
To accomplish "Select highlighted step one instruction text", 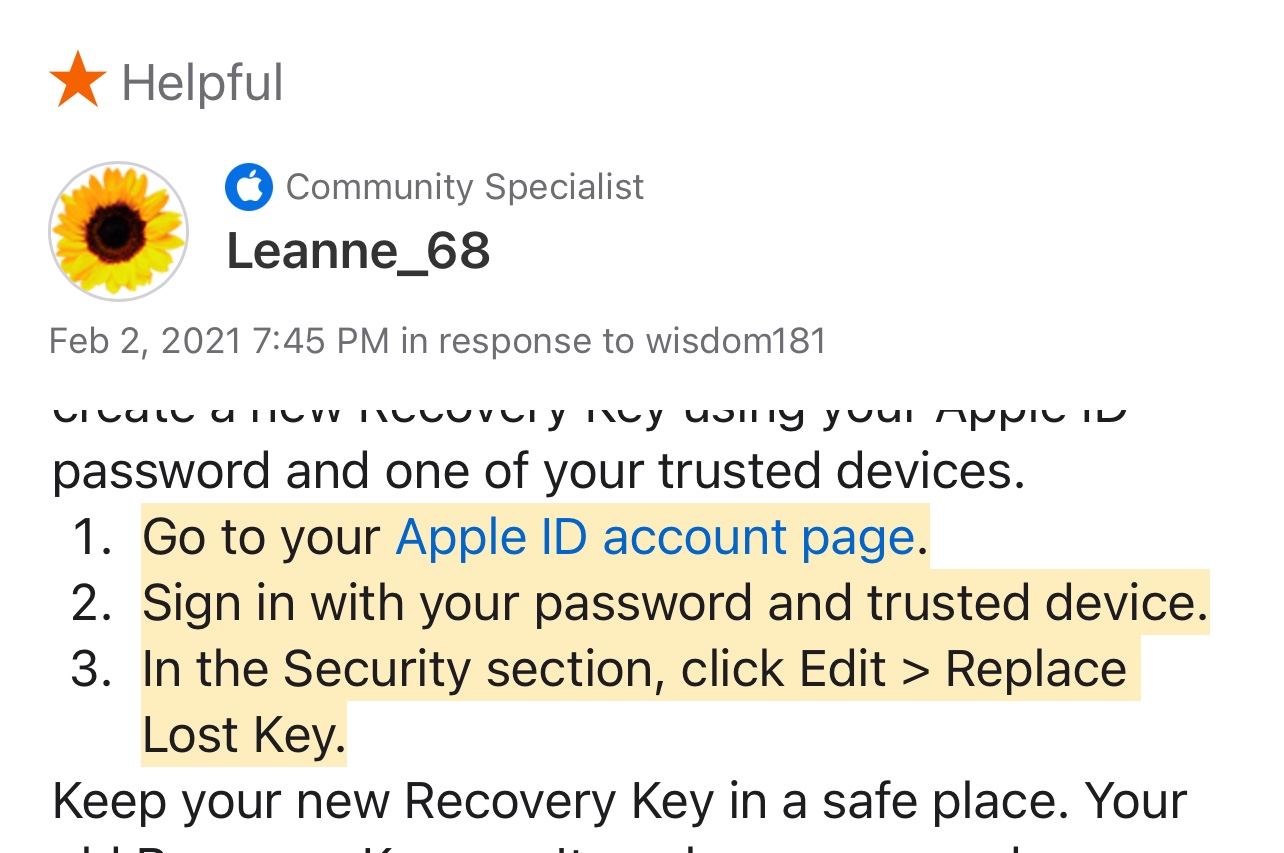I will [530, 536].
